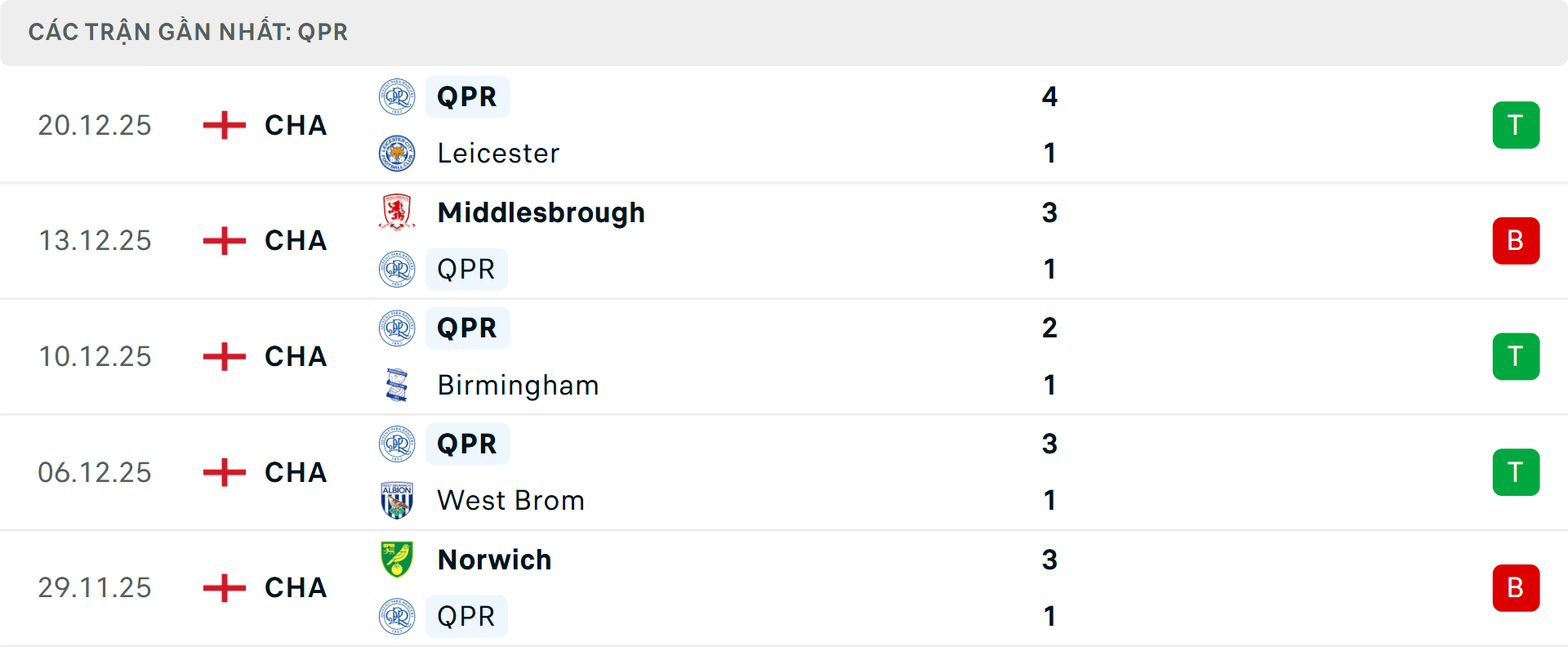The width and height of the screenshot is (1568, 647).
Task: Click the green T badge for Birmingham match
Action: pos(1516,356)
